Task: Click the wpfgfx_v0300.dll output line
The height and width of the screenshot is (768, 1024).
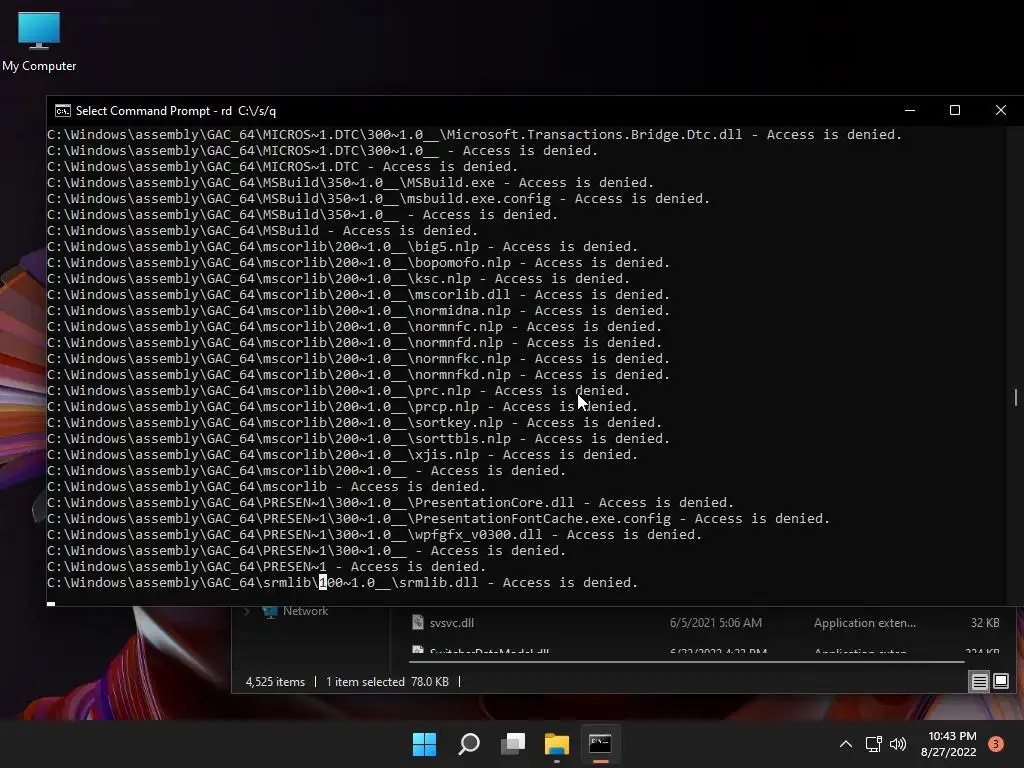Action: (374, 535)
